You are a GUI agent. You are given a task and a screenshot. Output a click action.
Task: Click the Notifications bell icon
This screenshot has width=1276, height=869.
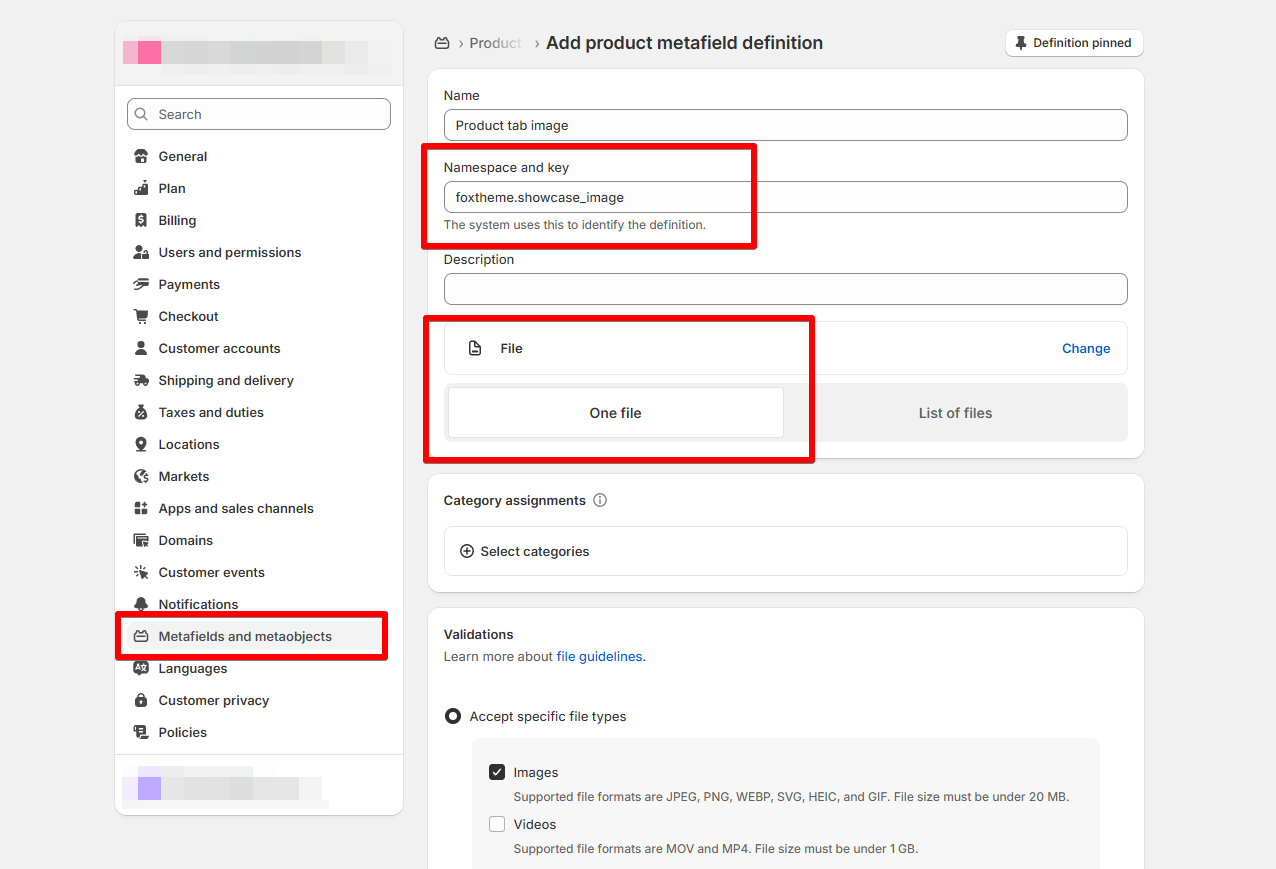[141, 605]
